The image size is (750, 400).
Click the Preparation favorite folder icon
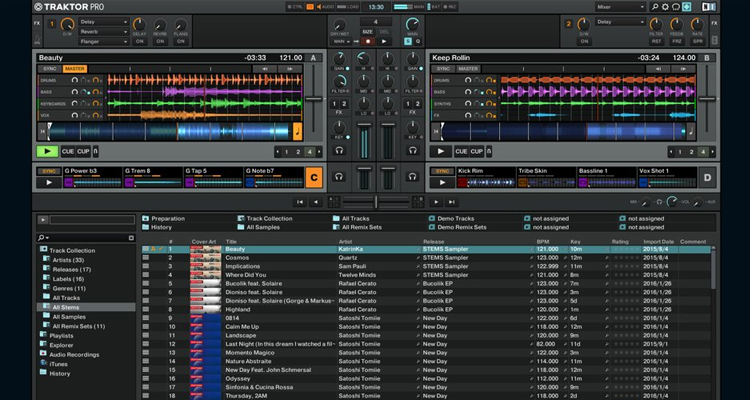pos(145,219)
